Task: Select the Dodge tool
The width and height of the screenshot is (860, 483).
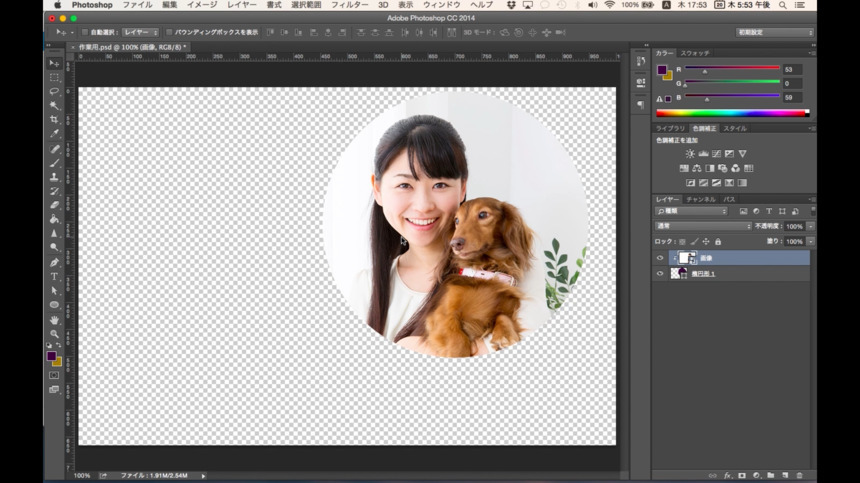Action: 54,247
